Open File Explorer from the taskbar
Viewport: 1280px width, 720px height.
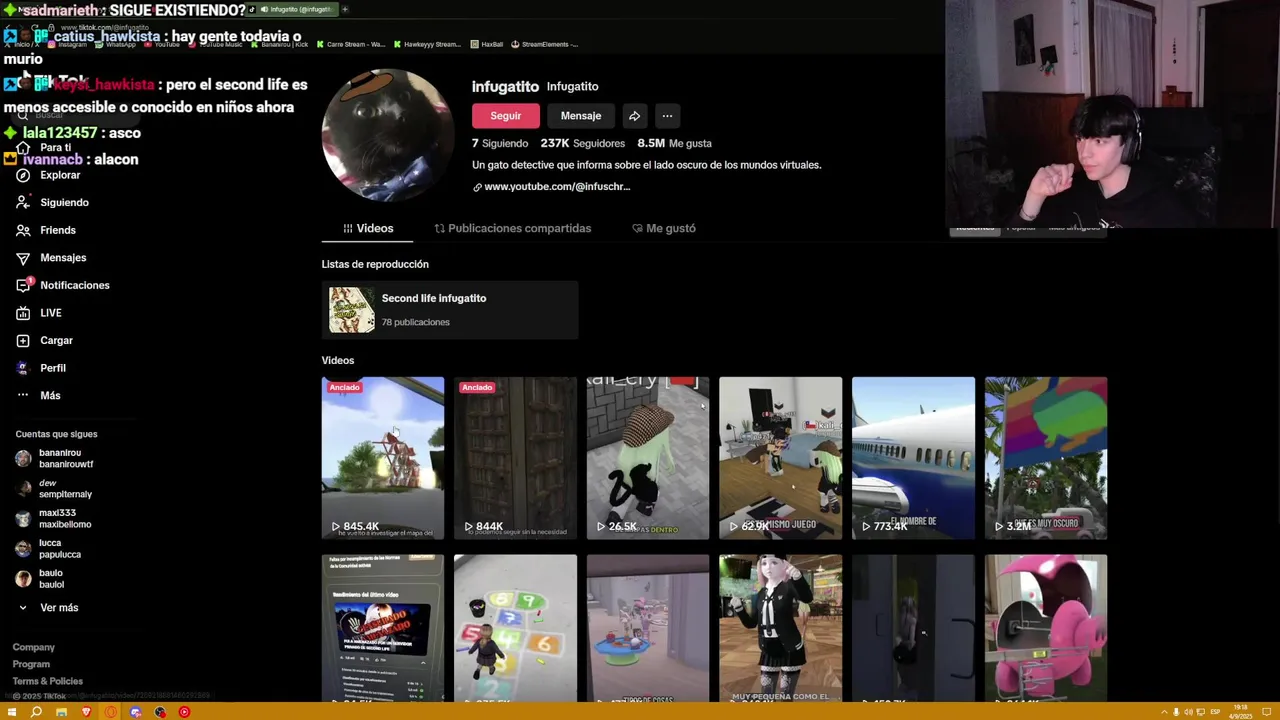(x=61, y=712)
